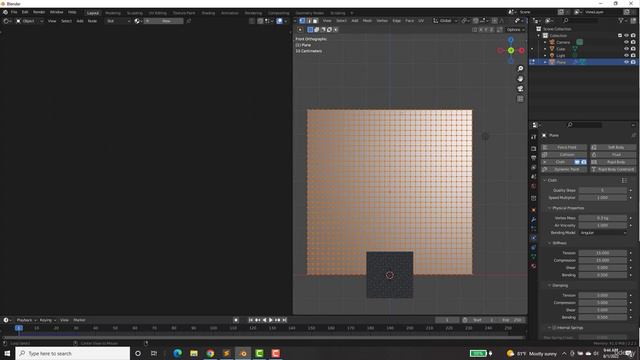Screen dimensions: 640x360
Task: Open the Vertex menu in viewport header
Action: click(x=382, y=21)
